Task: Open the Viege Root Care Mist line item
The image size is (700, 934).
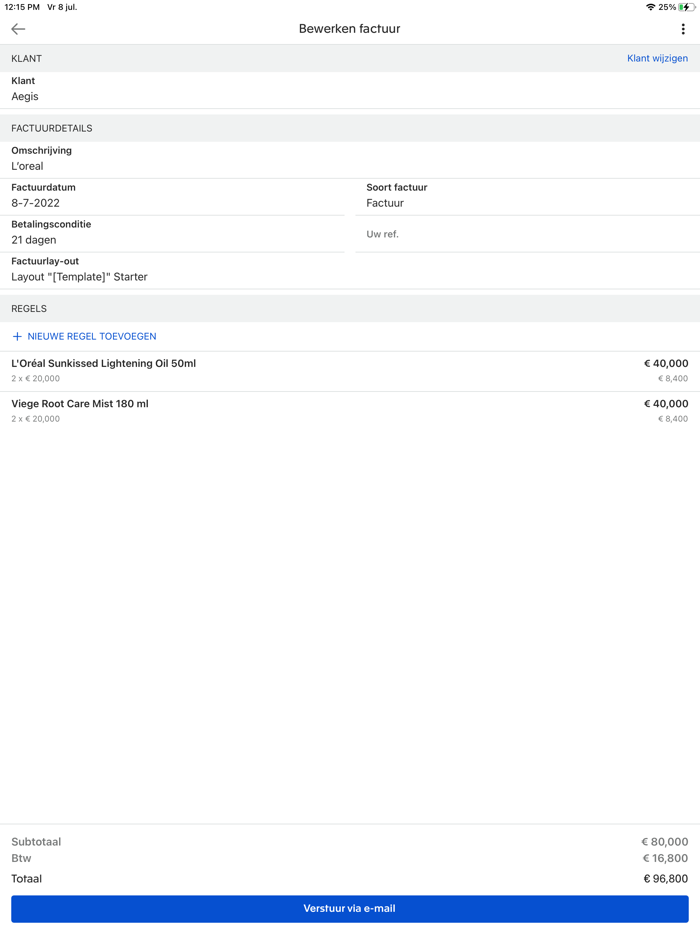Action: point(350,411)
